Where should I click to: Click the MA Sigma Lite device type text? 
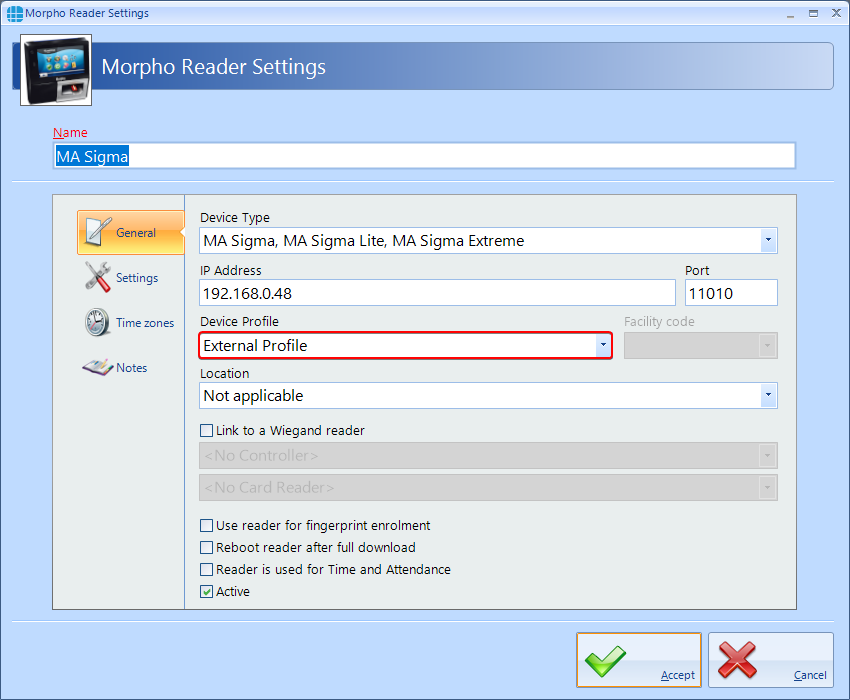click(334, 241)
